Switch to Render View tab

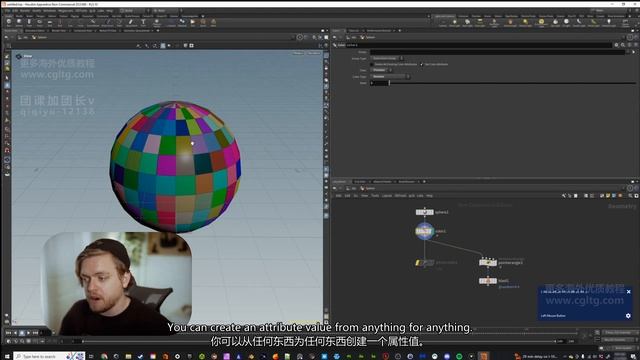tap(58, 30)
